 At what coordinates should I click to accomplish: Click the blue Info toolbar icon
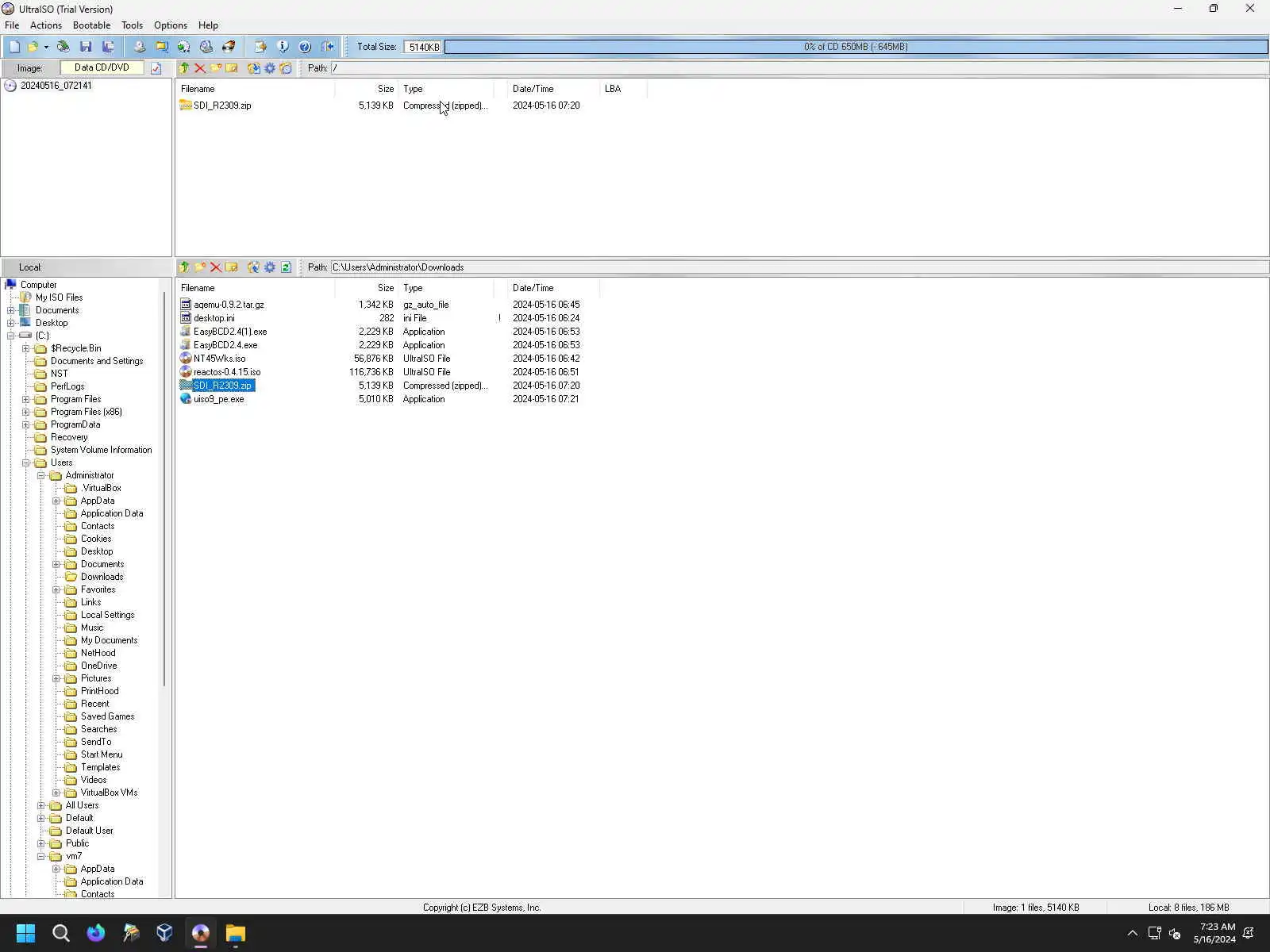283,47
